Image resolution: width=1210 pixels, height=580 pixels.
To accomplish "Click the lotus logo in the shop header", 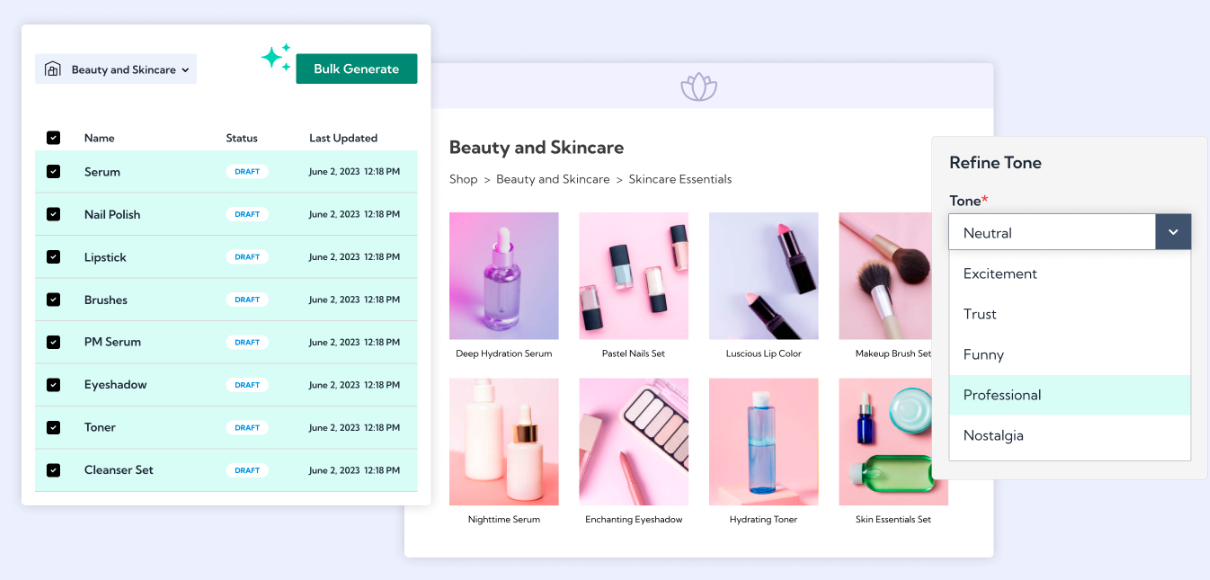I will 699,87.
